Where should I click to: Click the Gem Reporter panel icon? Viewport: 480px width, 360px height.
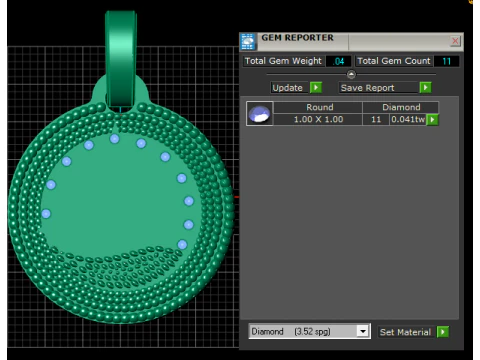[x=248, y=42]
